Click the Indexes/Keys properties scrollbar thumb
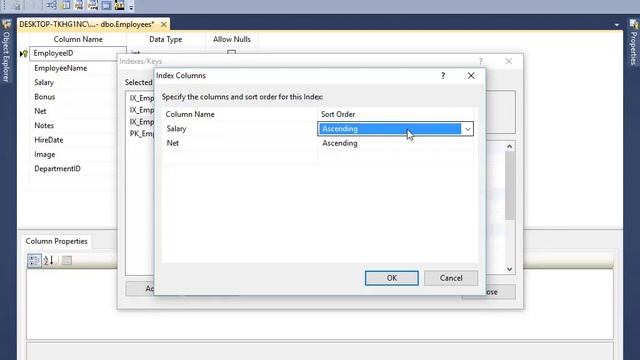The width and height of the screenshot is (640, 360). point(509,186)
